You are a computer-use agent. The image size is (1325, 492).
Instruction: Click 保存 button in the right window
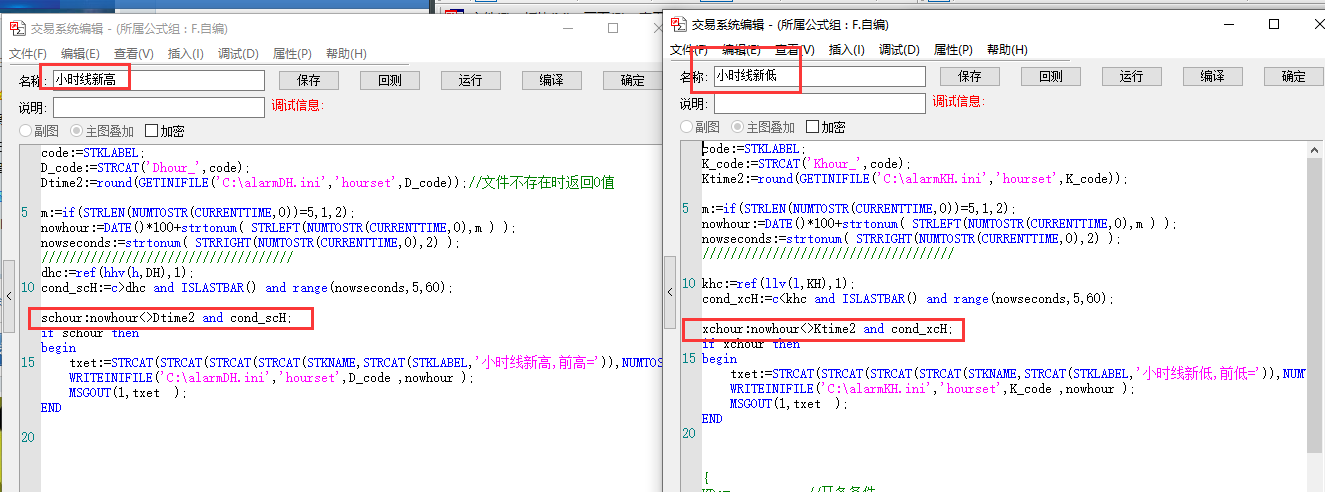(x=970, y=76)
